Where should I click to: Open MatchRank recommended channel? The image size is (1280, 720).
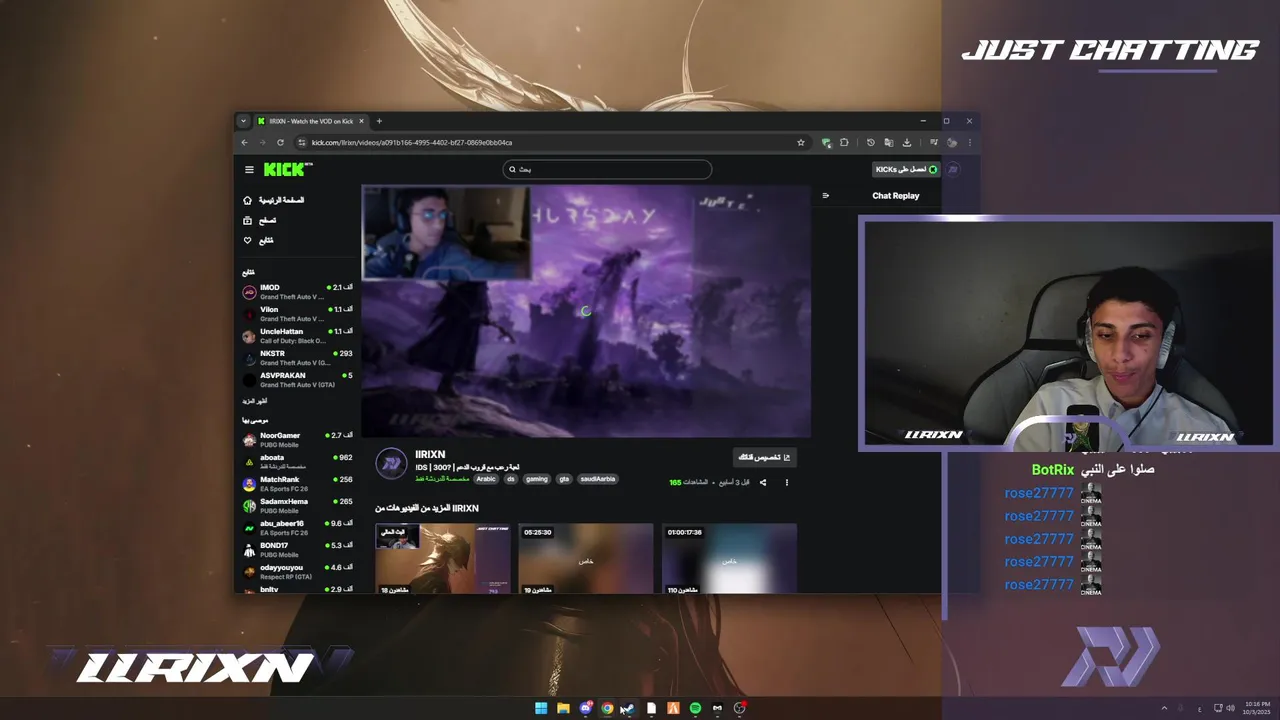tap(297, 484)
